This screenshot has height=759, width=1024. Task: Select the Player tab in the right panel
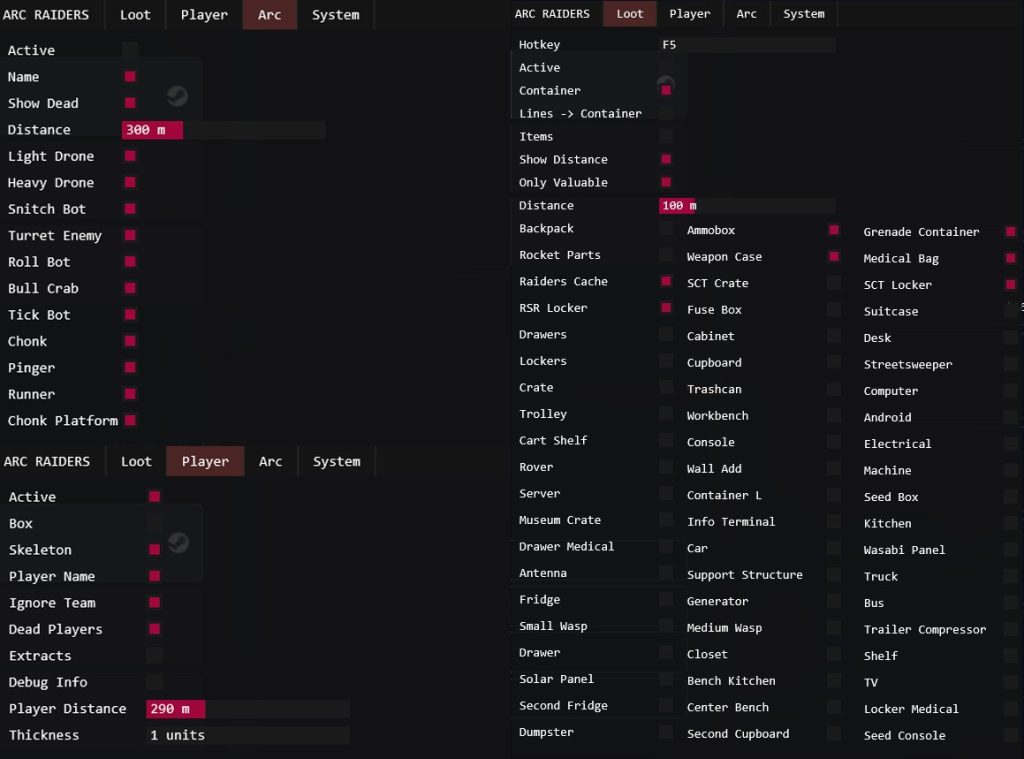coord(689,14)
